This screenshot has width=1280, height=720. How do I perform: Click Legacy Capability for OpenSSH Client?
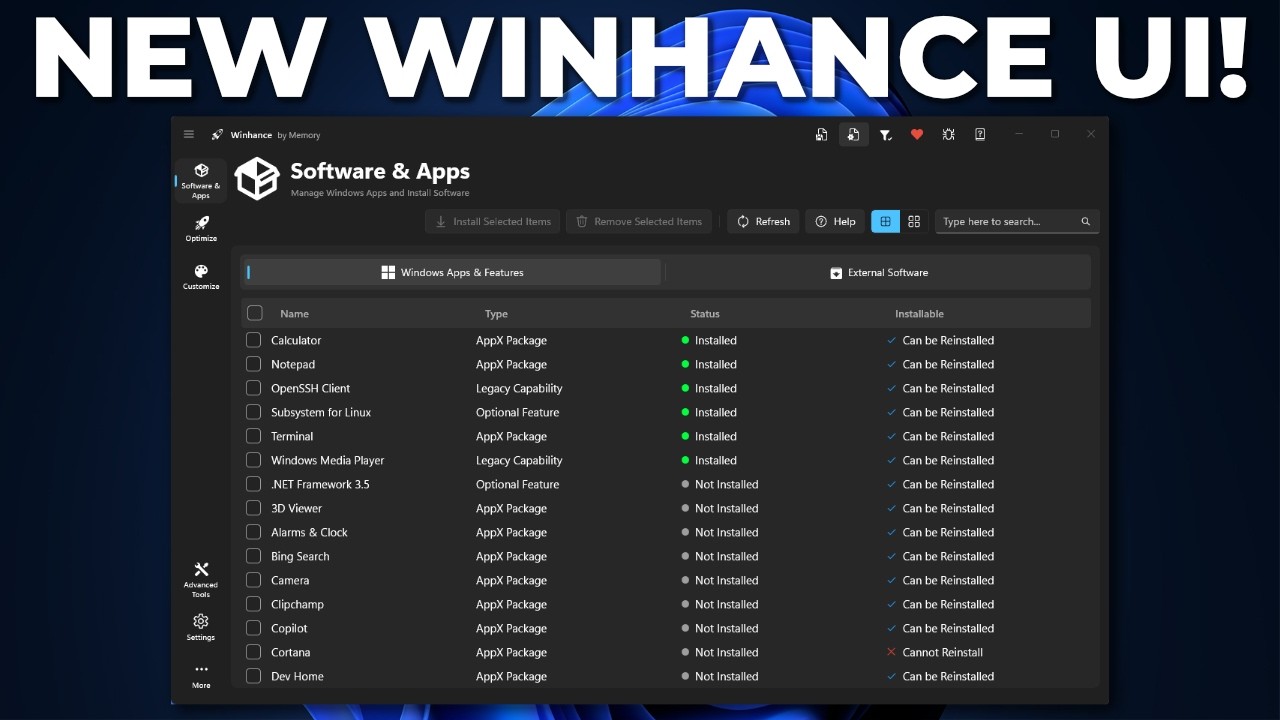519,388
